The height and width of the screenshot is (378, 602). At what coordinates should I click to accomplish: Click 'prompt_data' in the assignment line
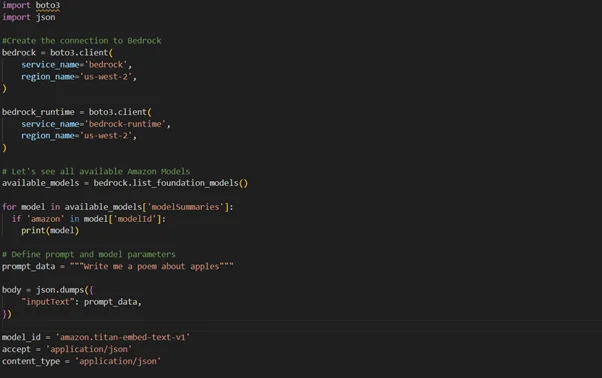tap(28, 266)
